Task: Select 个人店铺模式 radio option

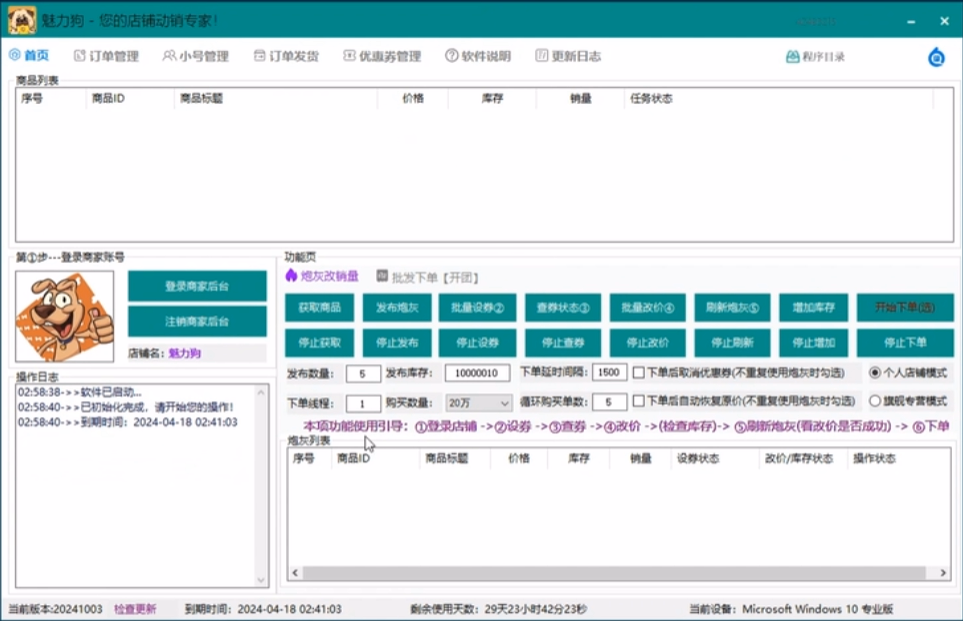Action: click(875, 373)
